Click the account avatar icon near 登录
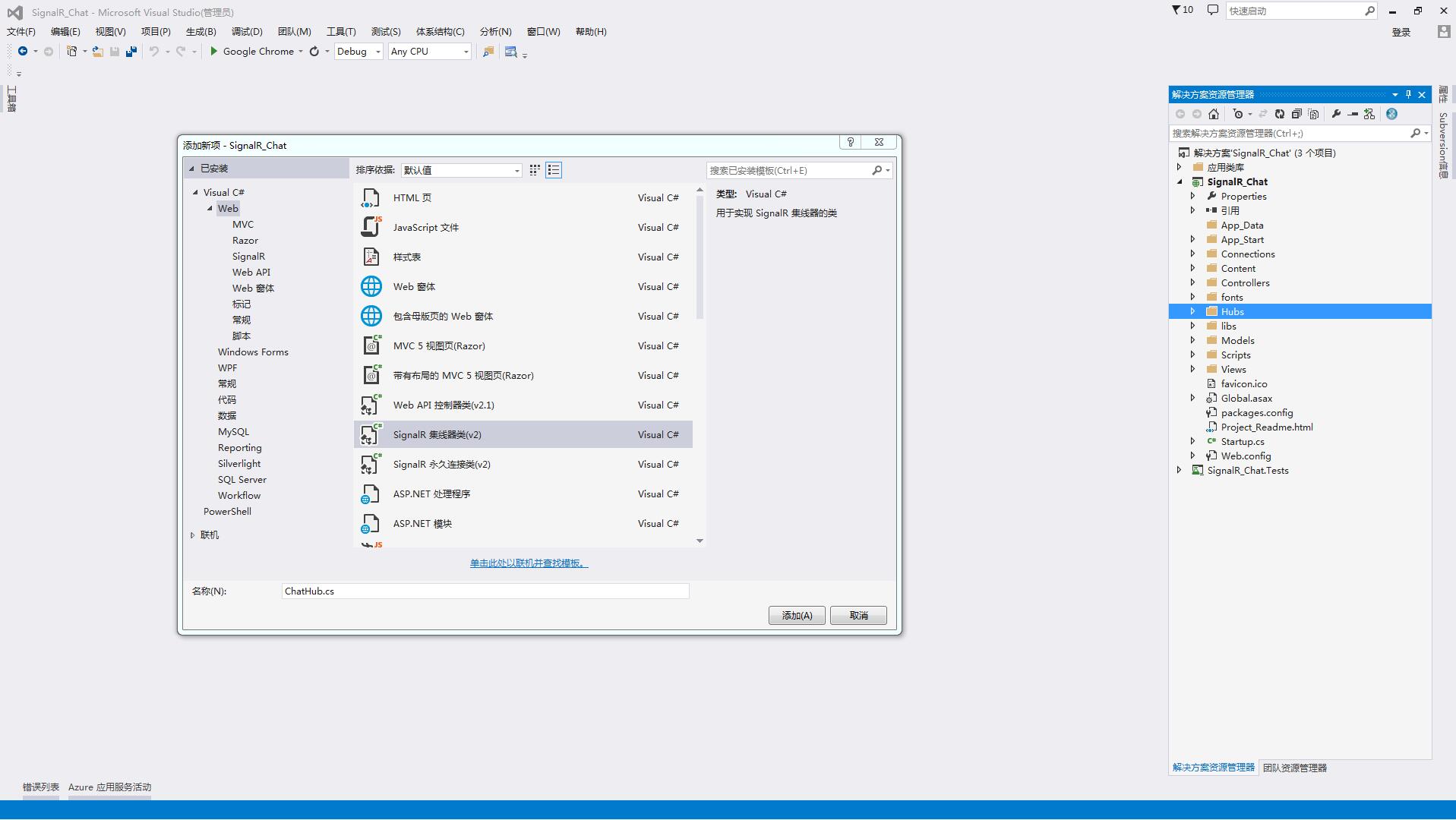1456x820 pixels. coord(1444,32)
